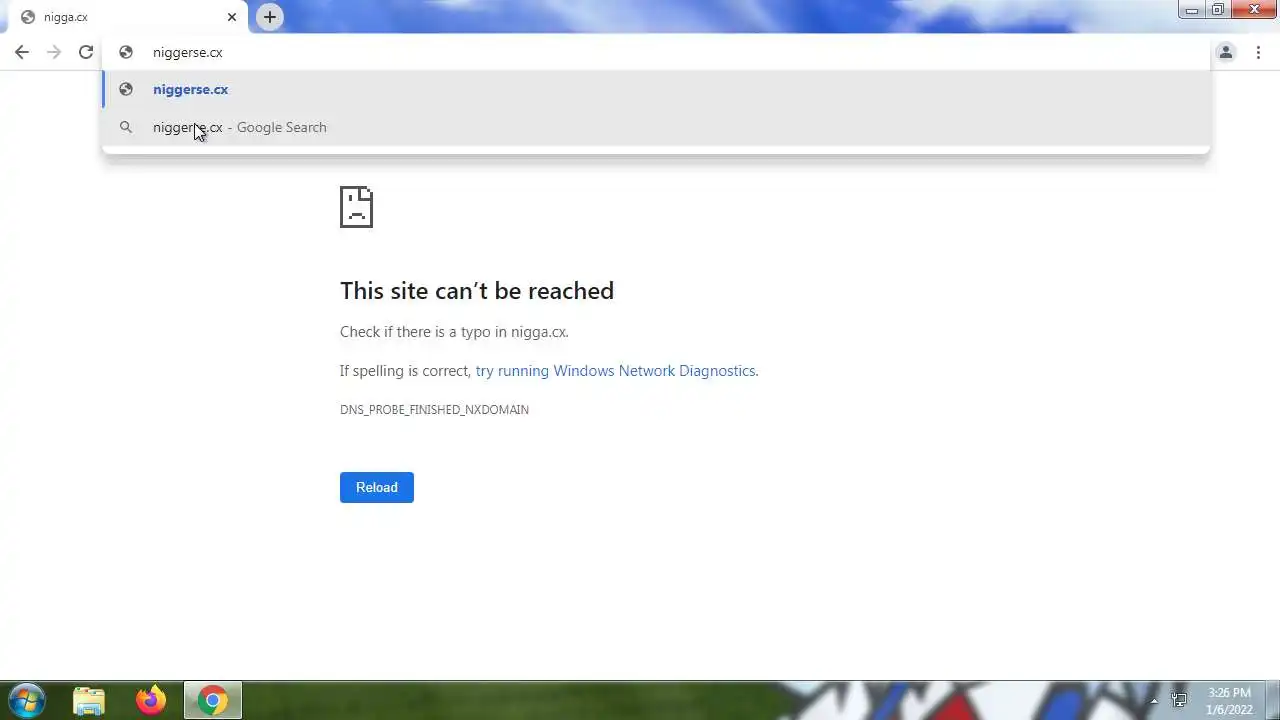The width and height of the screenshot is (1280, 720).
Task: Click the sad page error icon
Action: 356,207
